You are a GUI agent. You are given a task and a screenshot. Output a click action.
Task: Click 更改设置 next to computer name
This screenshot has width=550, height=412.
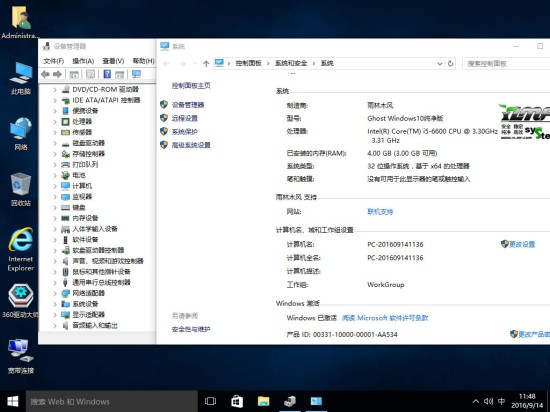[522, 244]
